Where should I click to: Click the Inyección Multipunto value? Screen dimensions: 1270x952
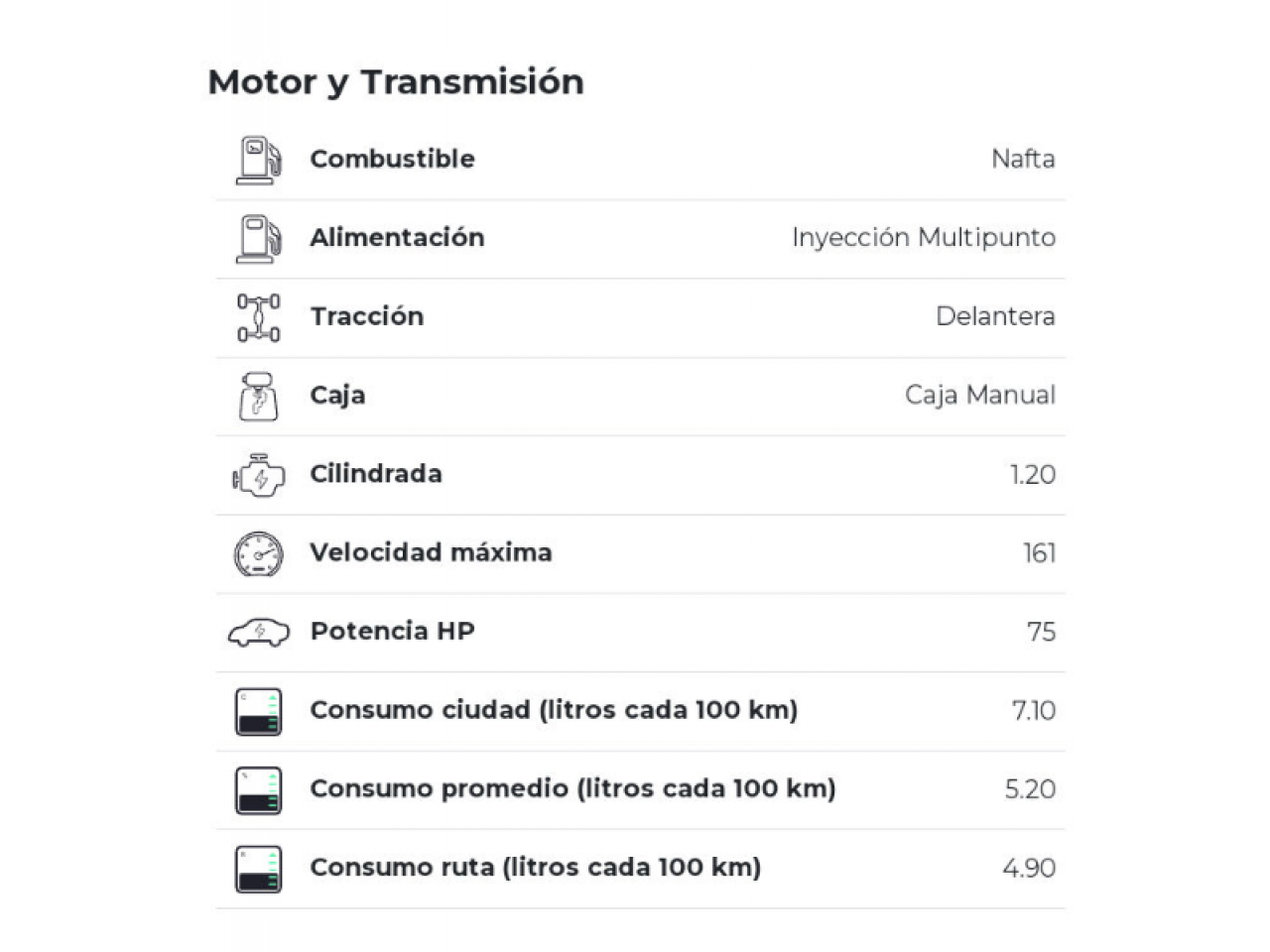click(x=923, y=238)
